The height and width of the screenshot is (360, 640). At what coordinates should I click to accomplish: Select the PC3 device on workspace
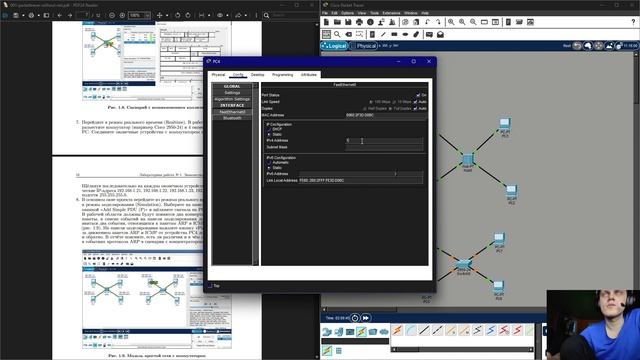(x=505, y=124)
